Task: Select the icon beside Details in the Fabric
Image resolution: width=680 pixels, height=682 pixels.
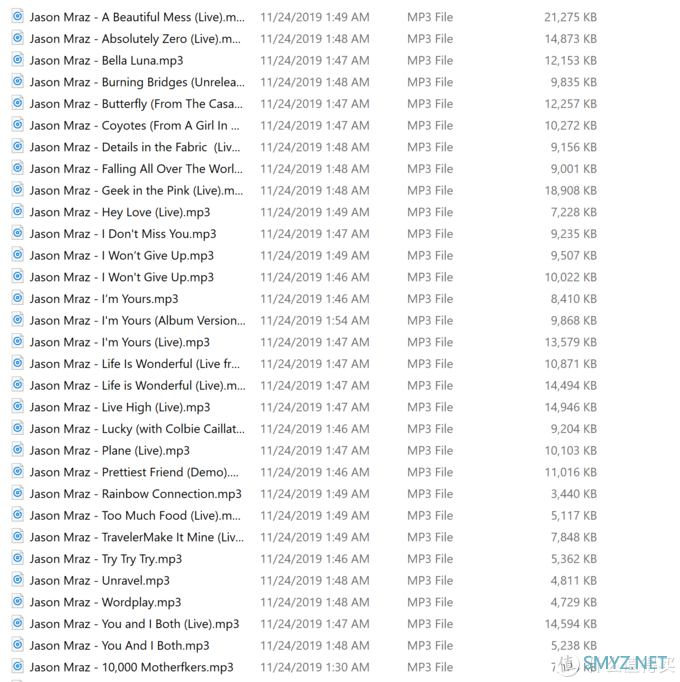Action: tap(17, 147)
